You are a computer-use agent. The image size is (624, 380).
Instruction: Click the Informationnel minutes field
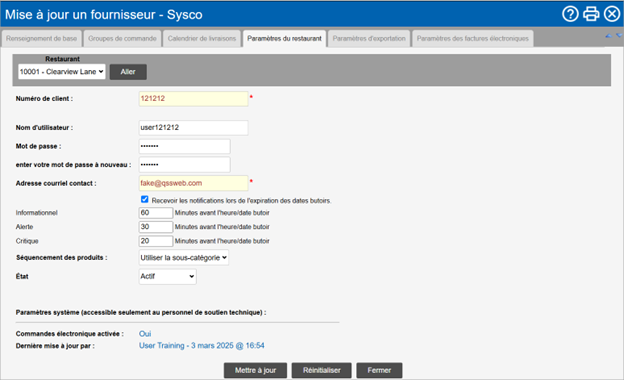156,213
